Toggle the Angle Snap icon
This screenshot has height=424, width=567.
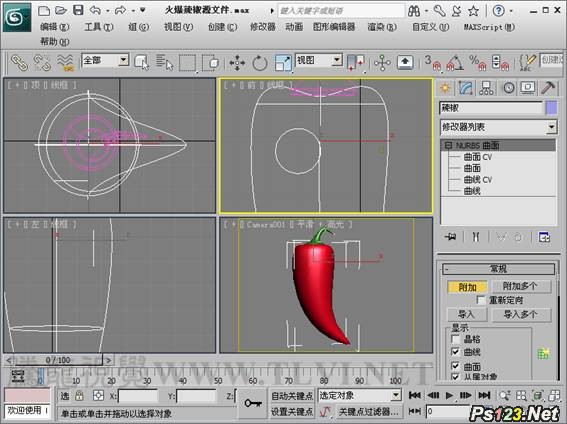click(x=455, y=63)
